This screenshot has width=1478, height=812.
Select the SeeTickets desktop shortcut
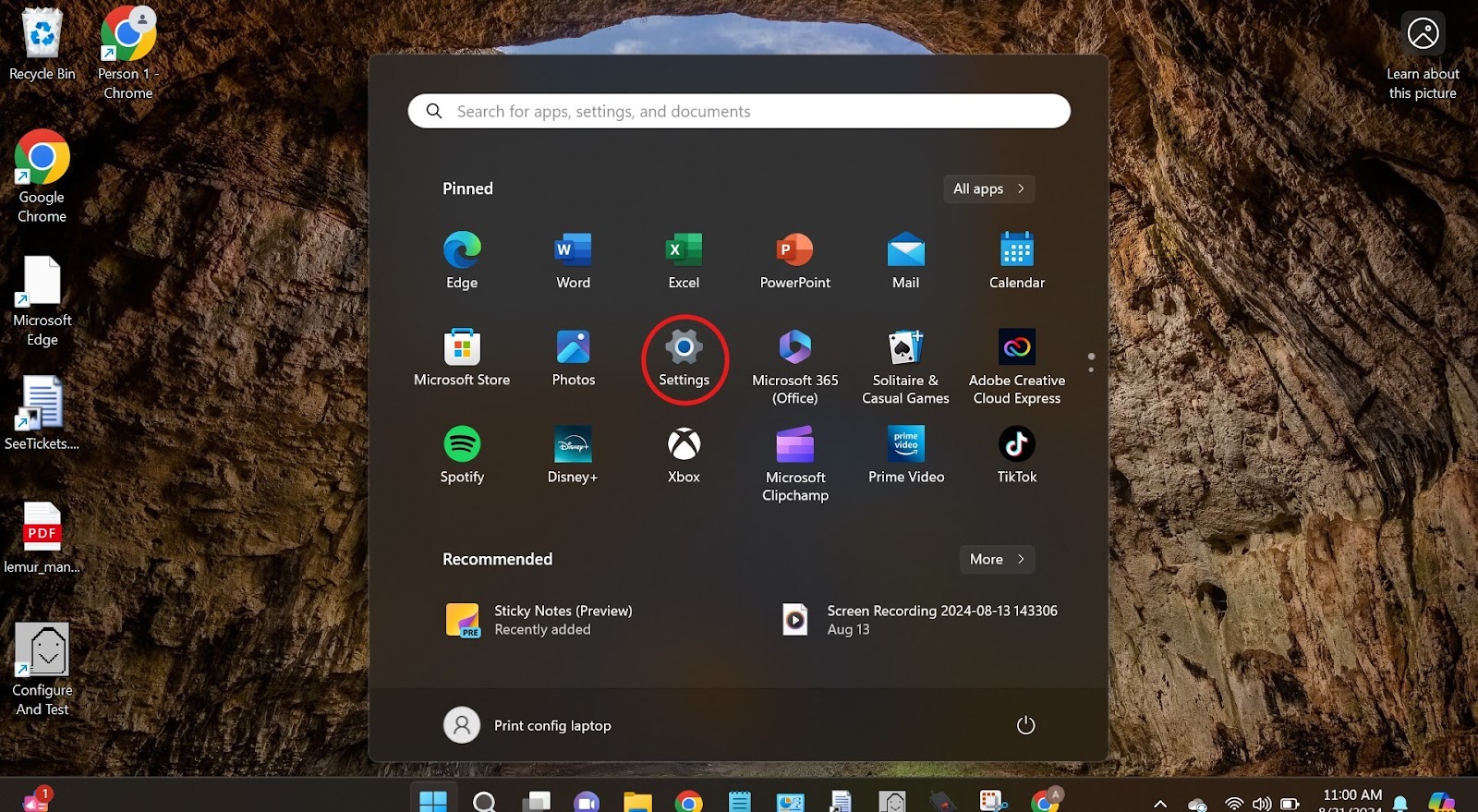coord(42,412)
